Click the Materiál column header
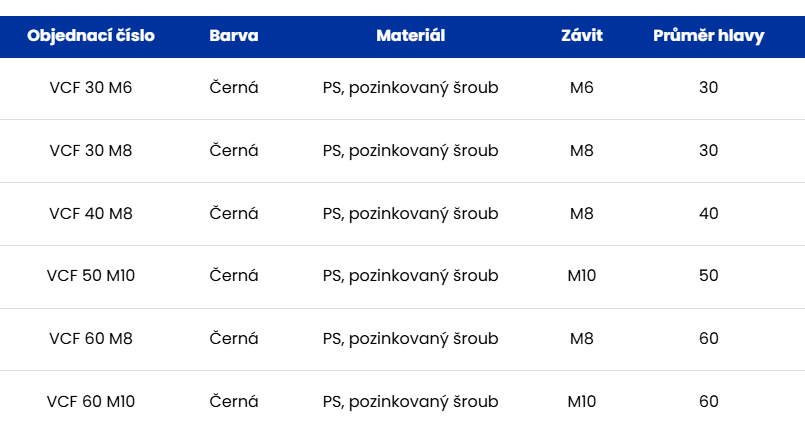This screenshot has width=805, height=443. pyautogui.click(x=410, y=35)
